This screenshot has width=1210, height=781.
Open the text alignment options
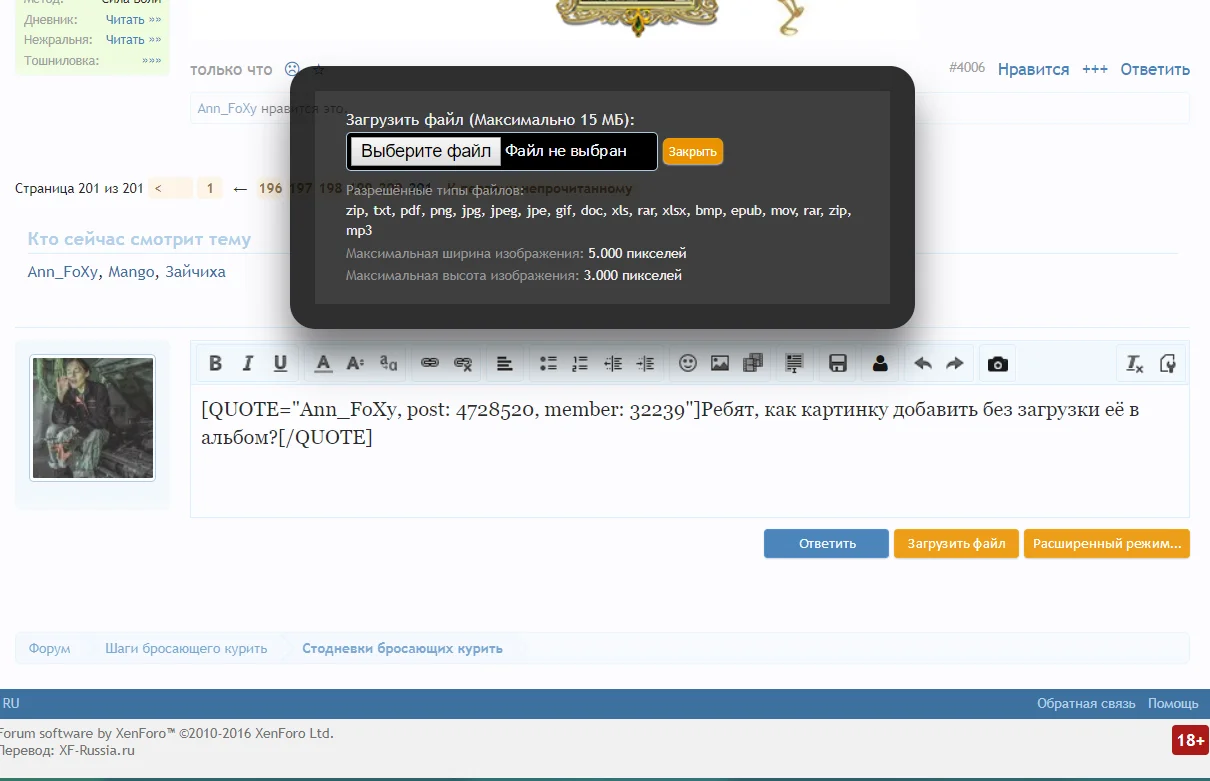[504, 363]
